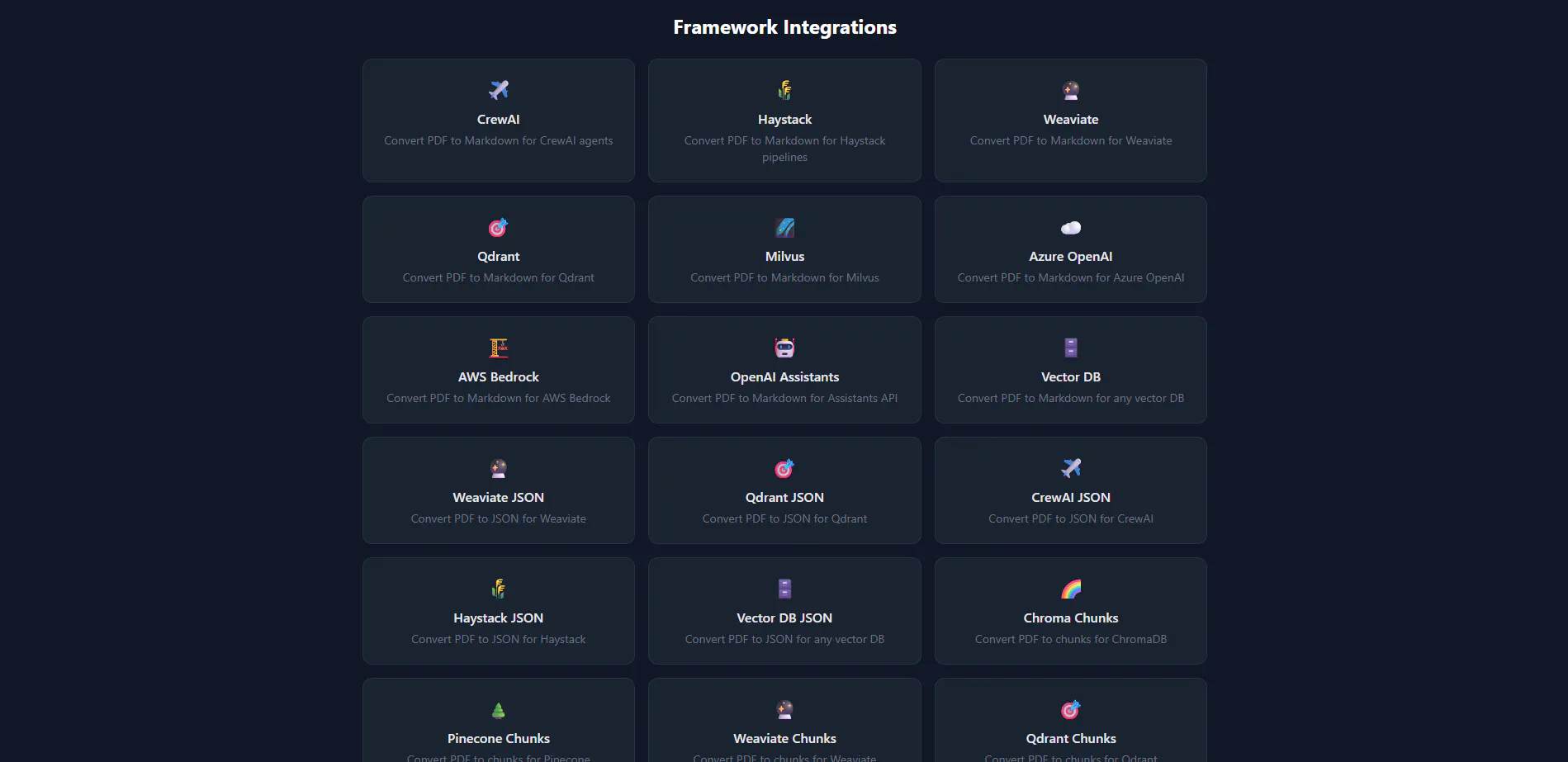Select the target icon above Qdrant JSON
The width and height of the screenshot is (1568, 762).
tap(784, 468)
